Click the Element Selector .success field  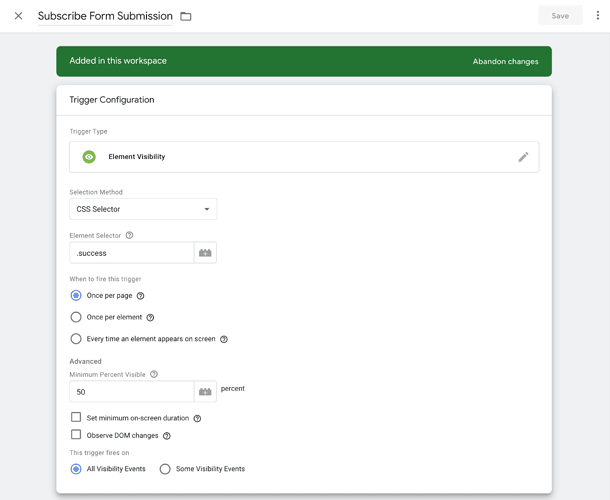(x=131, y=253)
